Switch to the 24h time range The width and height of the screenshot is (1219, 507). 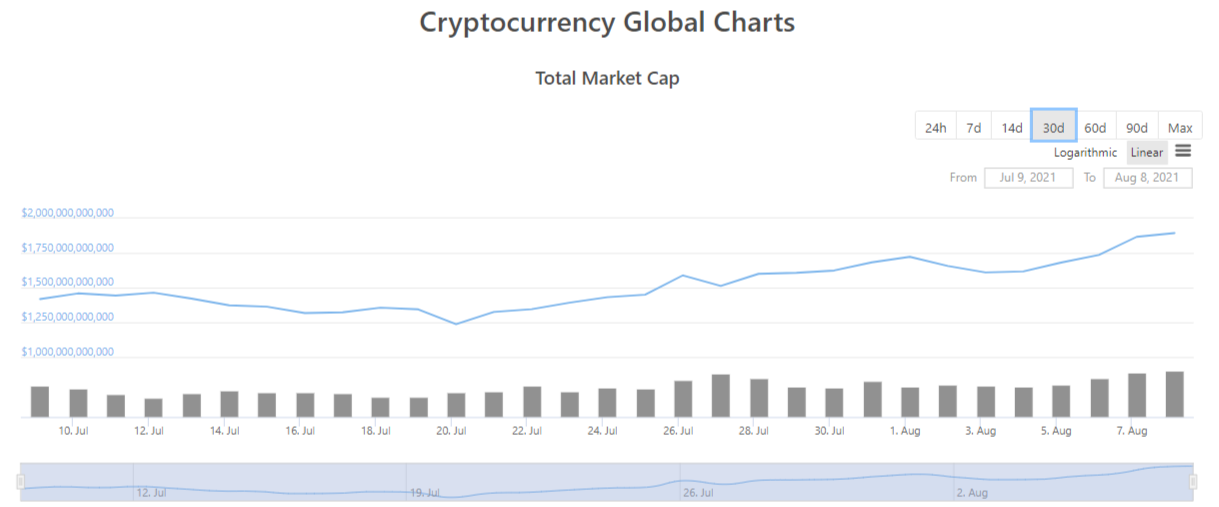[x=935, y=127]
